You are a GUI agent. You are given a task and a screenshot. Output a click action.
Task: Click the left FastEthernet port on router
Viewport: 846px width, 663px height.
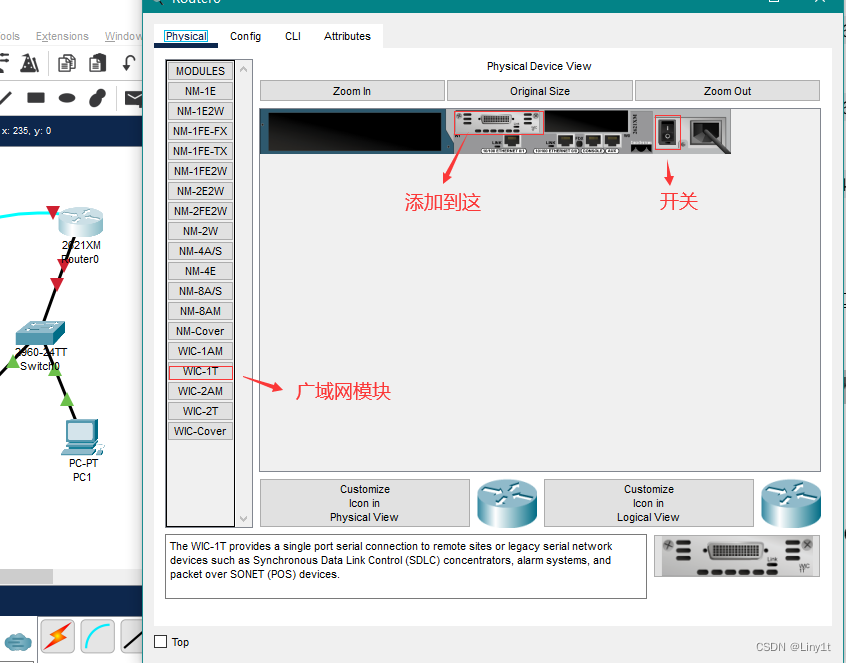pos(511,140)
